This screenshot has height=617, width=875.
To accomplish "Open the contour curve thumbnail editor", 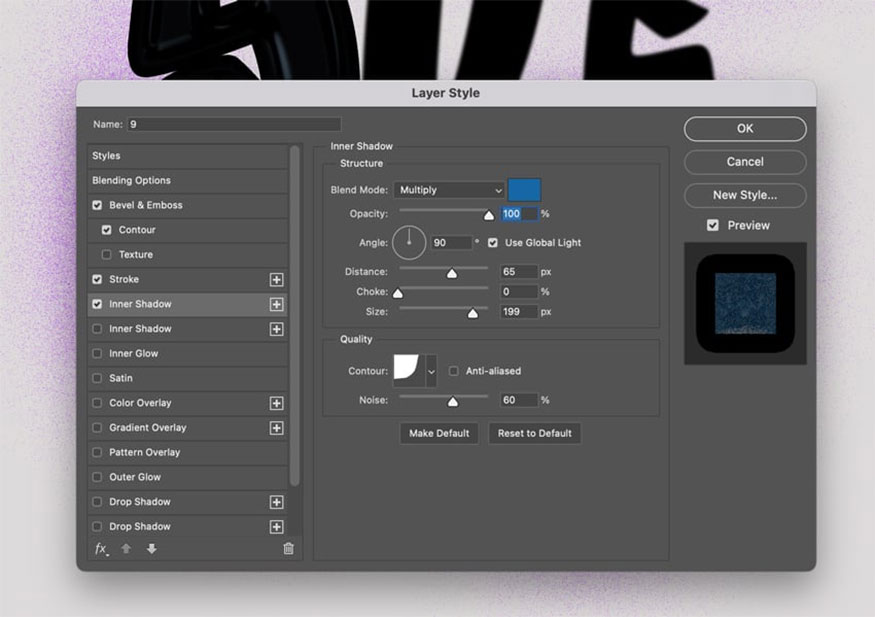I will pos(409,370).
